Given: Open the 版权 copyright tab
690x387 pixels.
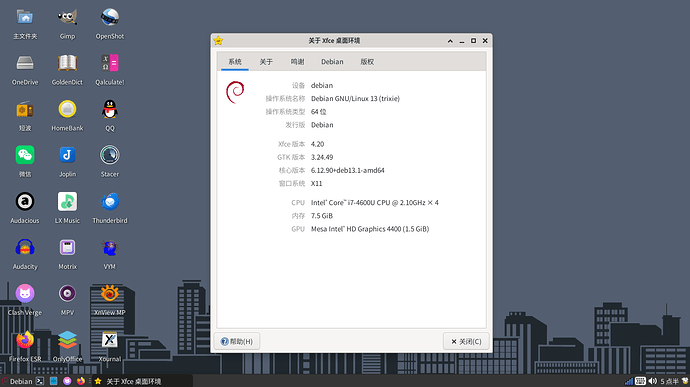Looking at the screenshot, I should click(x=367, y=62).
